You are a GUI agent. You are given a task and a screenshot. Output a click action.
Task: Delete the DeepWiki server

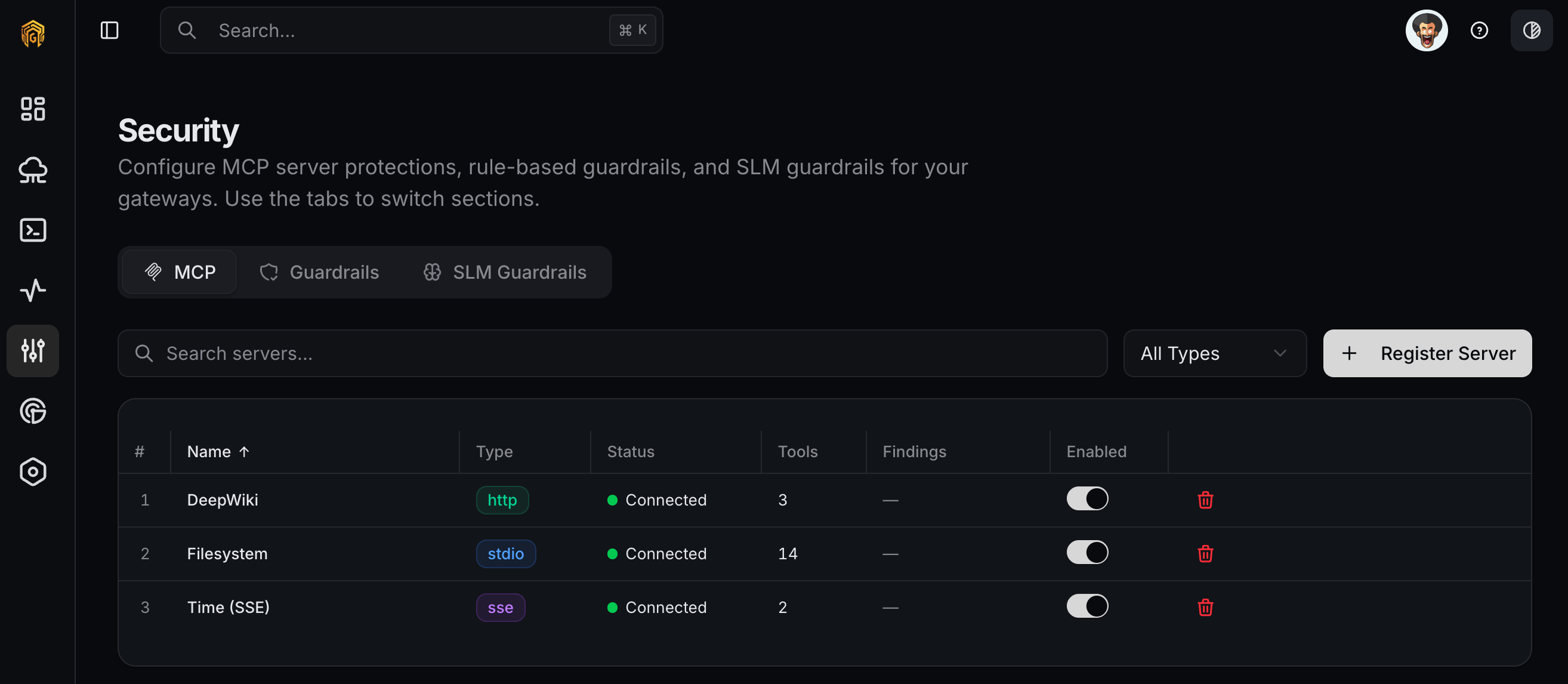[1205, 500]
